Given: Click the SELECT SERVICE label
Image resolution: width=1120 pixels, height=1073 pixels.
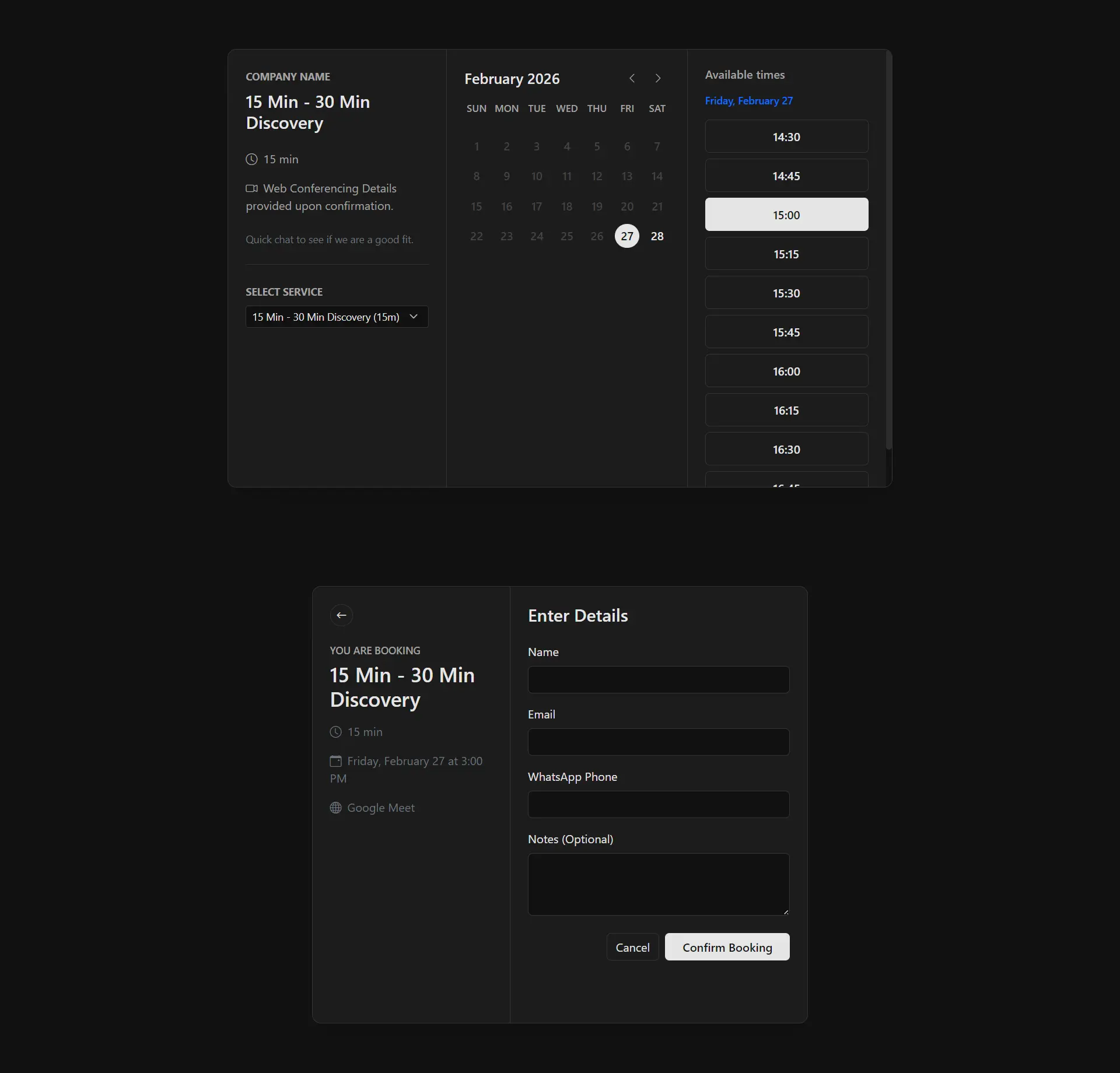Looking at the screenshot, I should coord(284,292).
